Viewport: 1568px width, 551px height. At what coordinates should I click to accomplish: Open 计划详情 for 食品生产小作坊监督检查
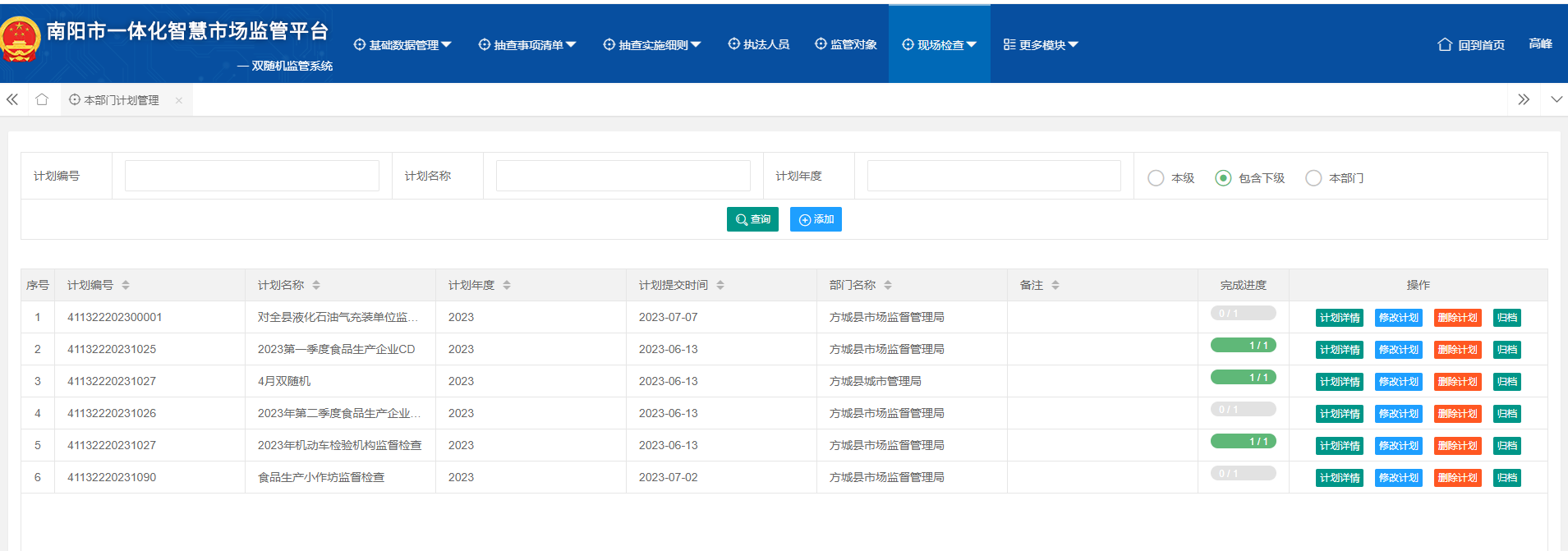pyautogui.click(x=1340, y=478)
